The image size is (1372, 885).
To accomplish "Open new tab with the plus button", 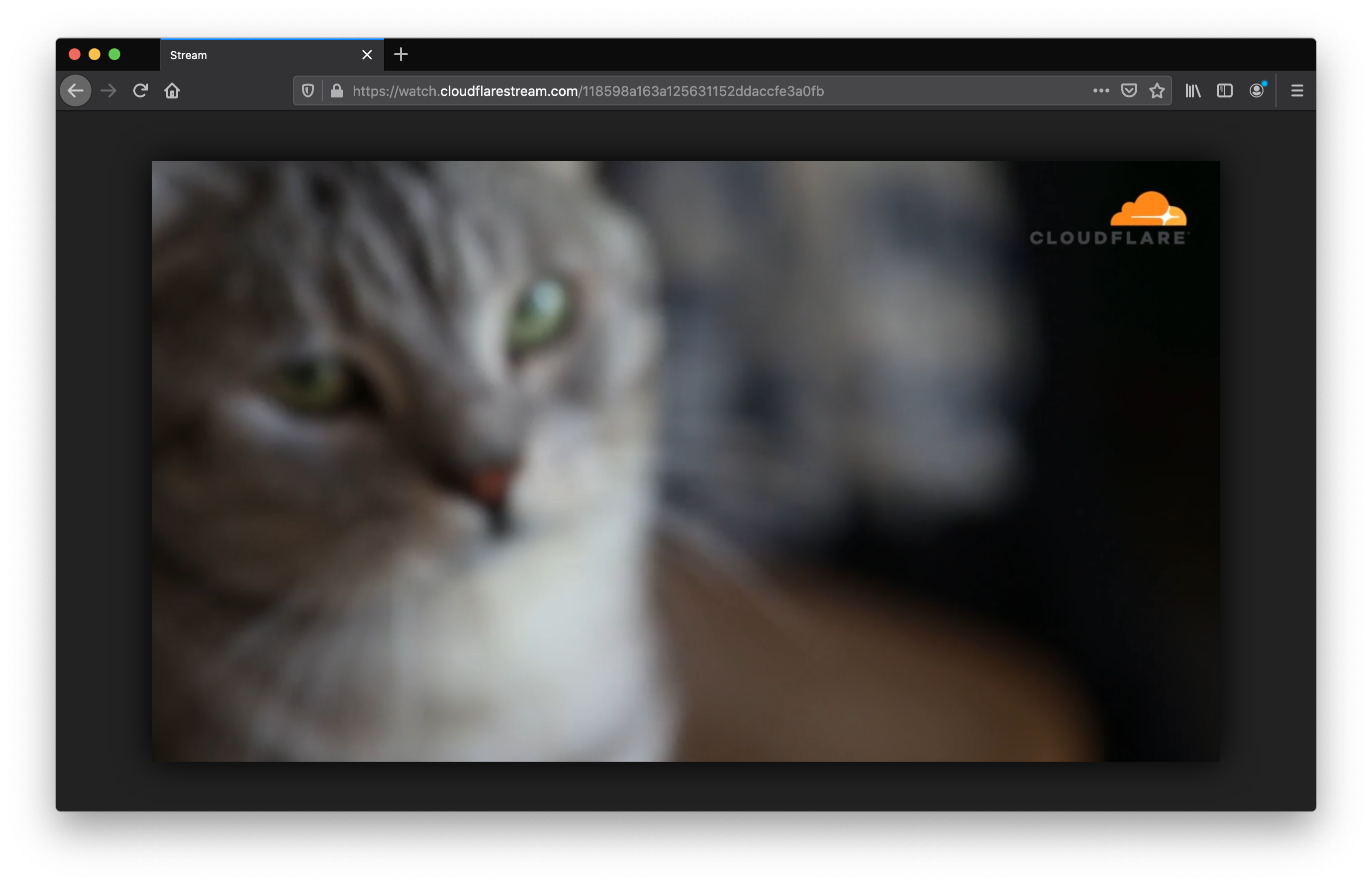I will (401, 54).
